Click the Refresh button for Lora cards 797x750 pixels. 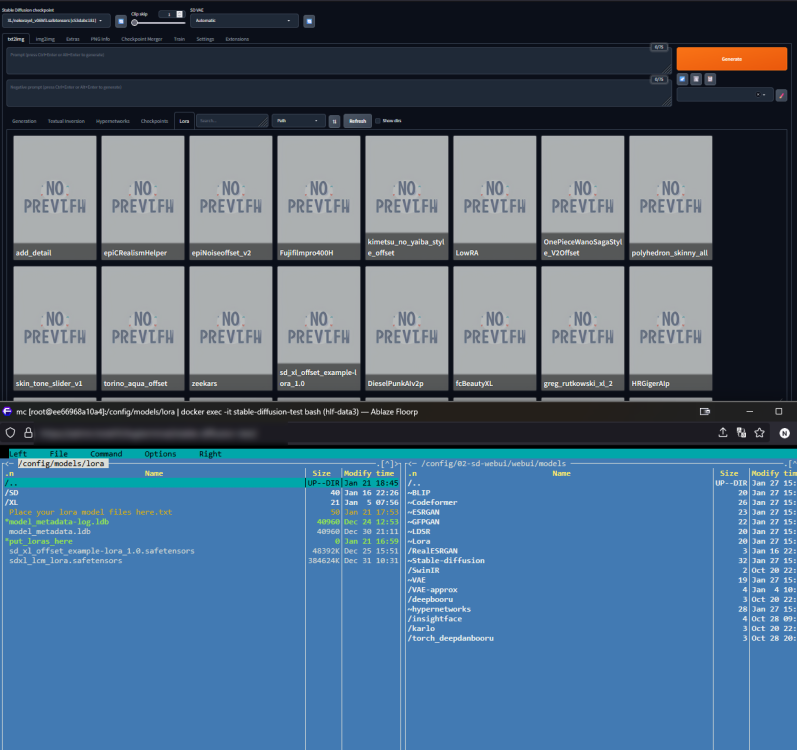[x=357, y=121]
